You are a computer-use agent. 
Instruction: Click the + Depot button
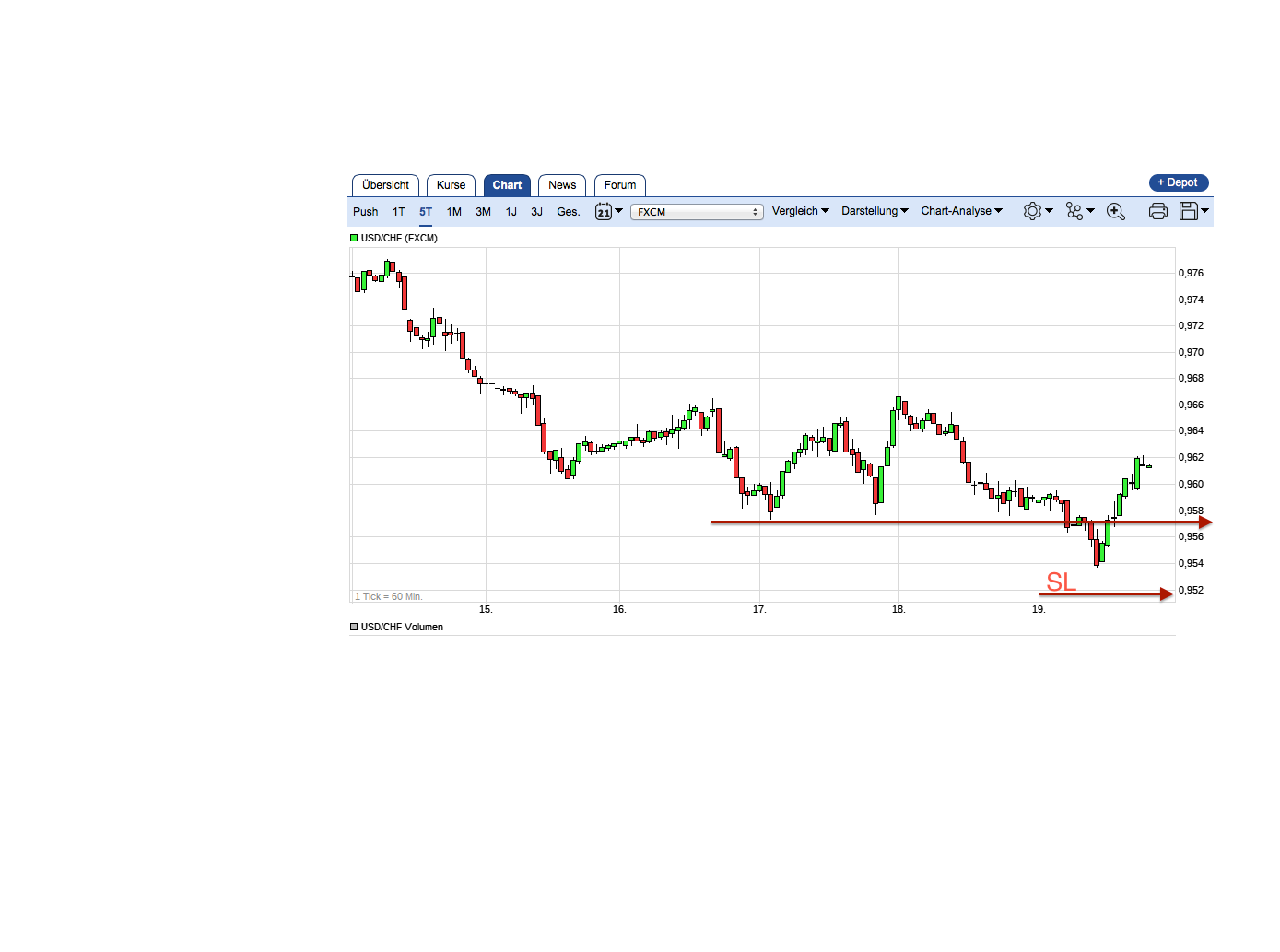(x=1178, y=182)
